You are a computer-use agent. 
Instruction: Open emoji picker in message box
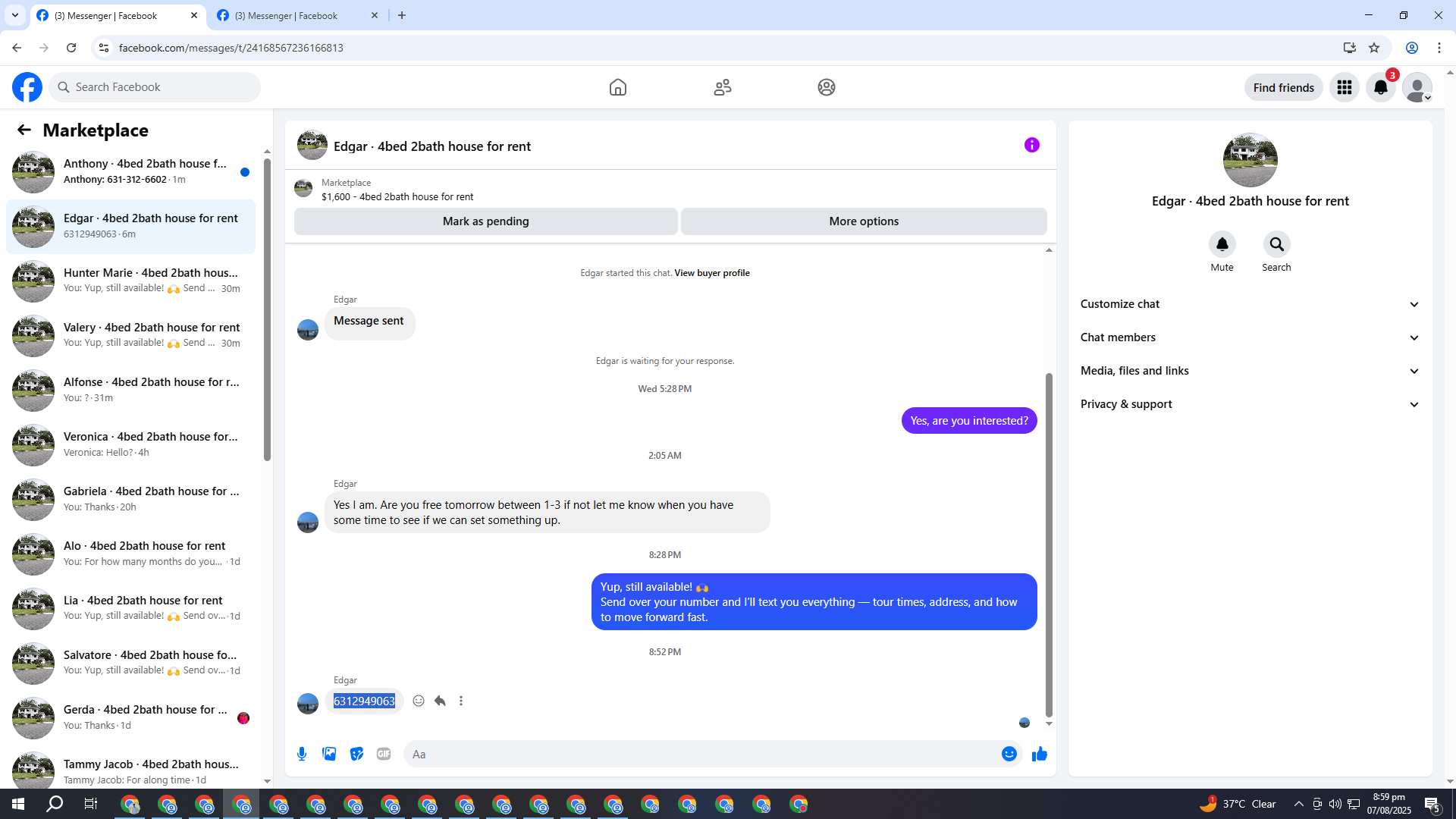point(1009,754)
